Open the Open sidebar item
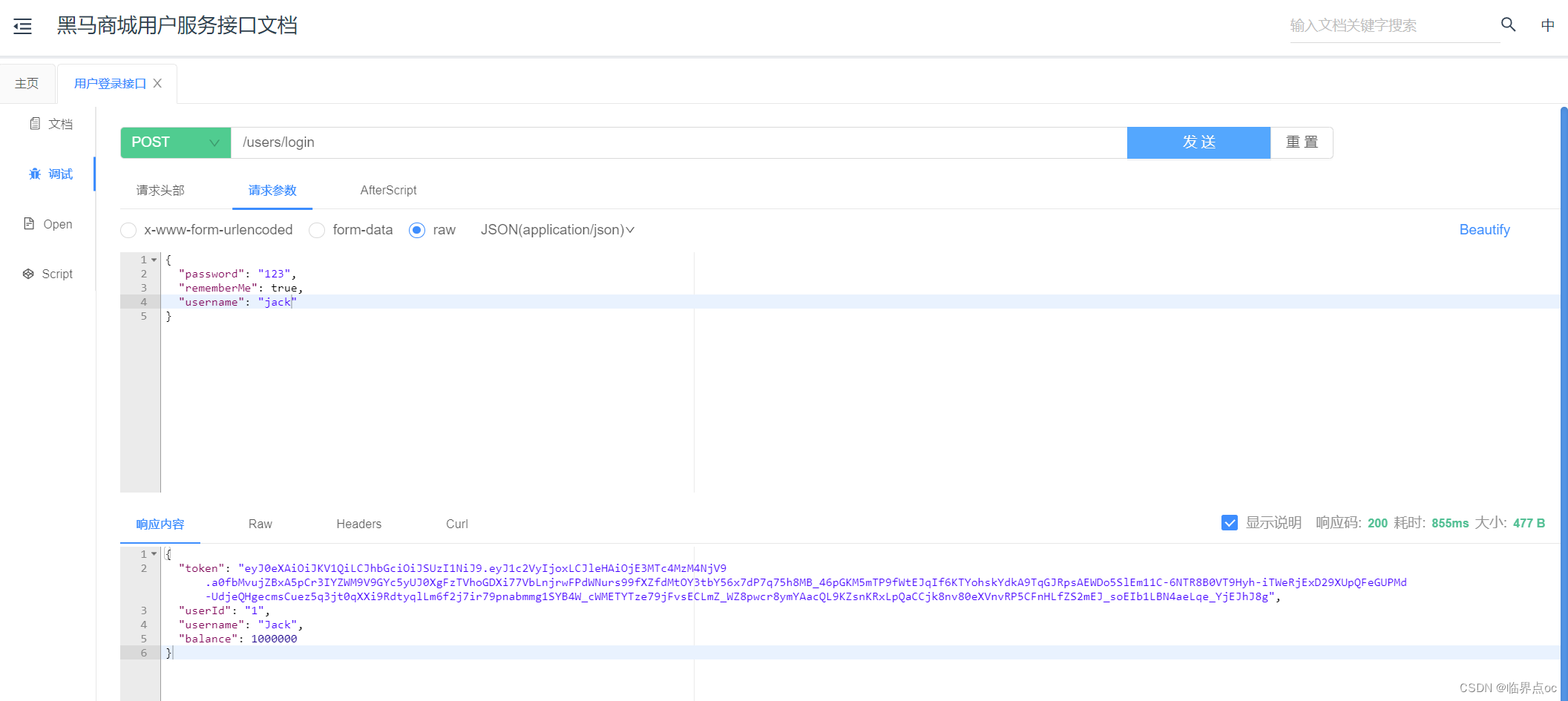This screenshot has width=1568, height=701. click(48, 224)
